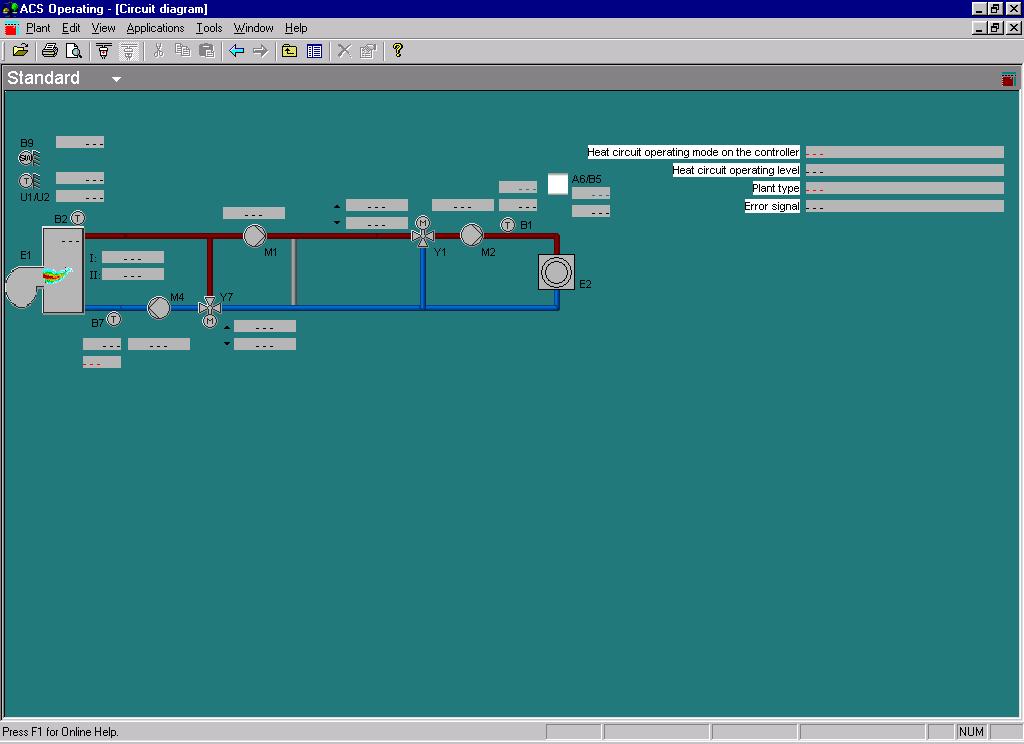
Task: Click the value field next to U1/U2
Action: [80, 196]
